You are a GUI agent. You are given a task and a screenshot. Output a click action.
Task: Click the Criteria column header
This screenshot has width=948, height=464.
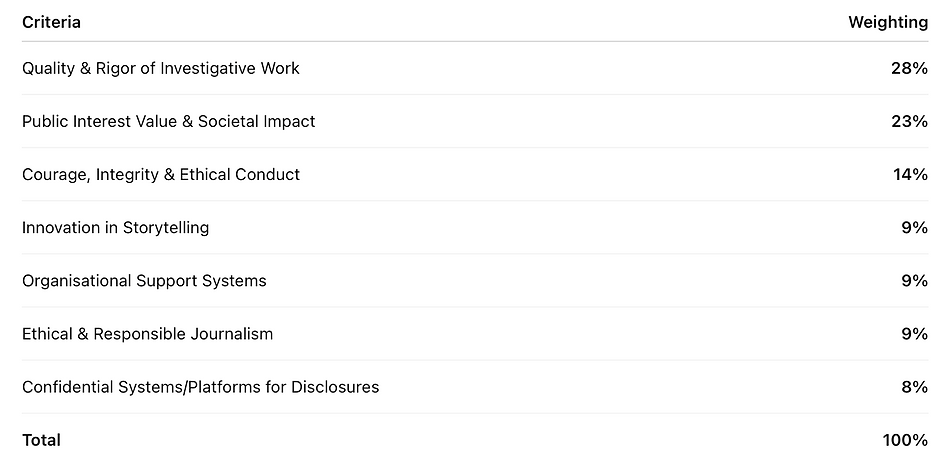51,22
